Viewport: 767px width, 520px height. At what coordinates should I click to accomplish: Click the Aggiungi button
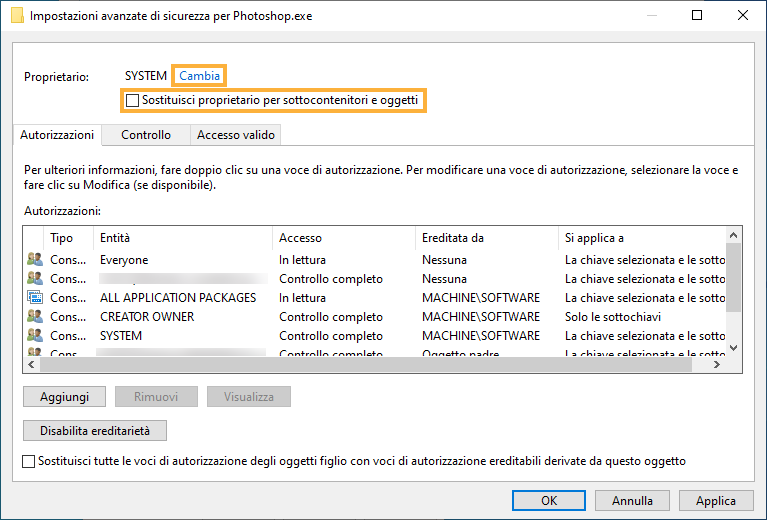tap(64, 397)
